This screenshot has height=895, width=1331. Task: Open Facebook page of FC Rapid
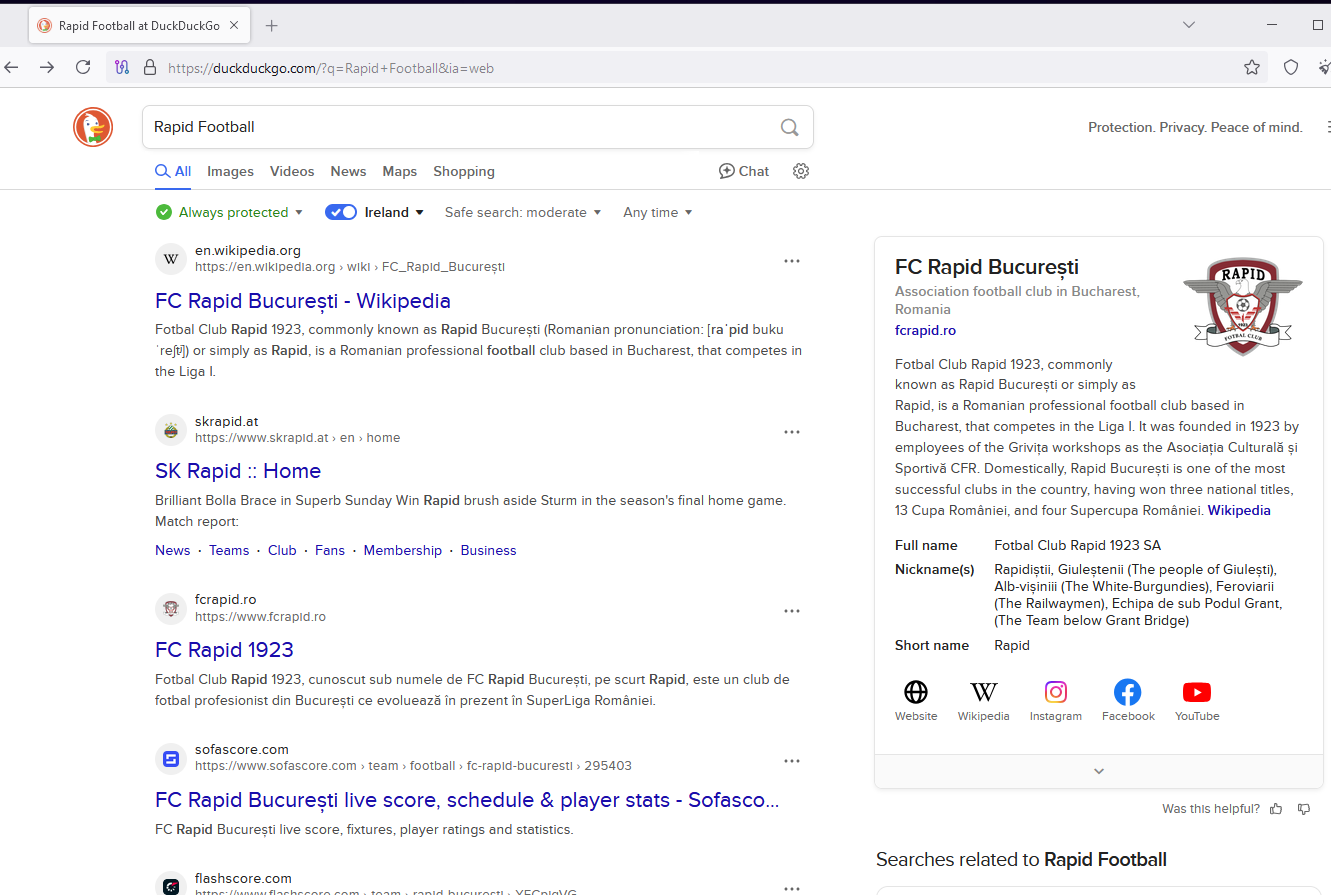pyautogui.click(x=1128, y=701)
